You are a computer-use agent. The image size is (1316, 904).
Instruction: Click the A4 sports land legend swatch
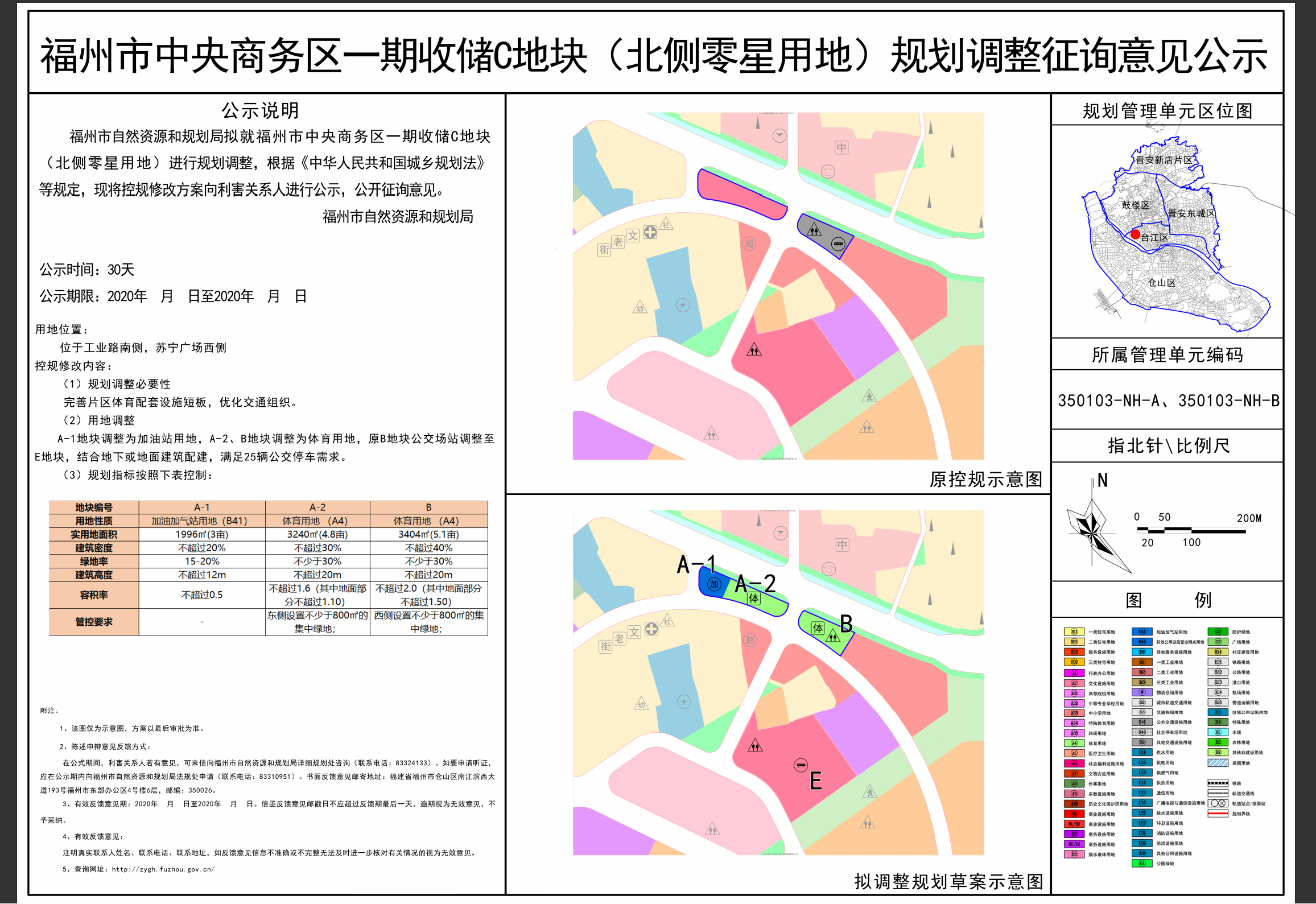pos(1074,743)
